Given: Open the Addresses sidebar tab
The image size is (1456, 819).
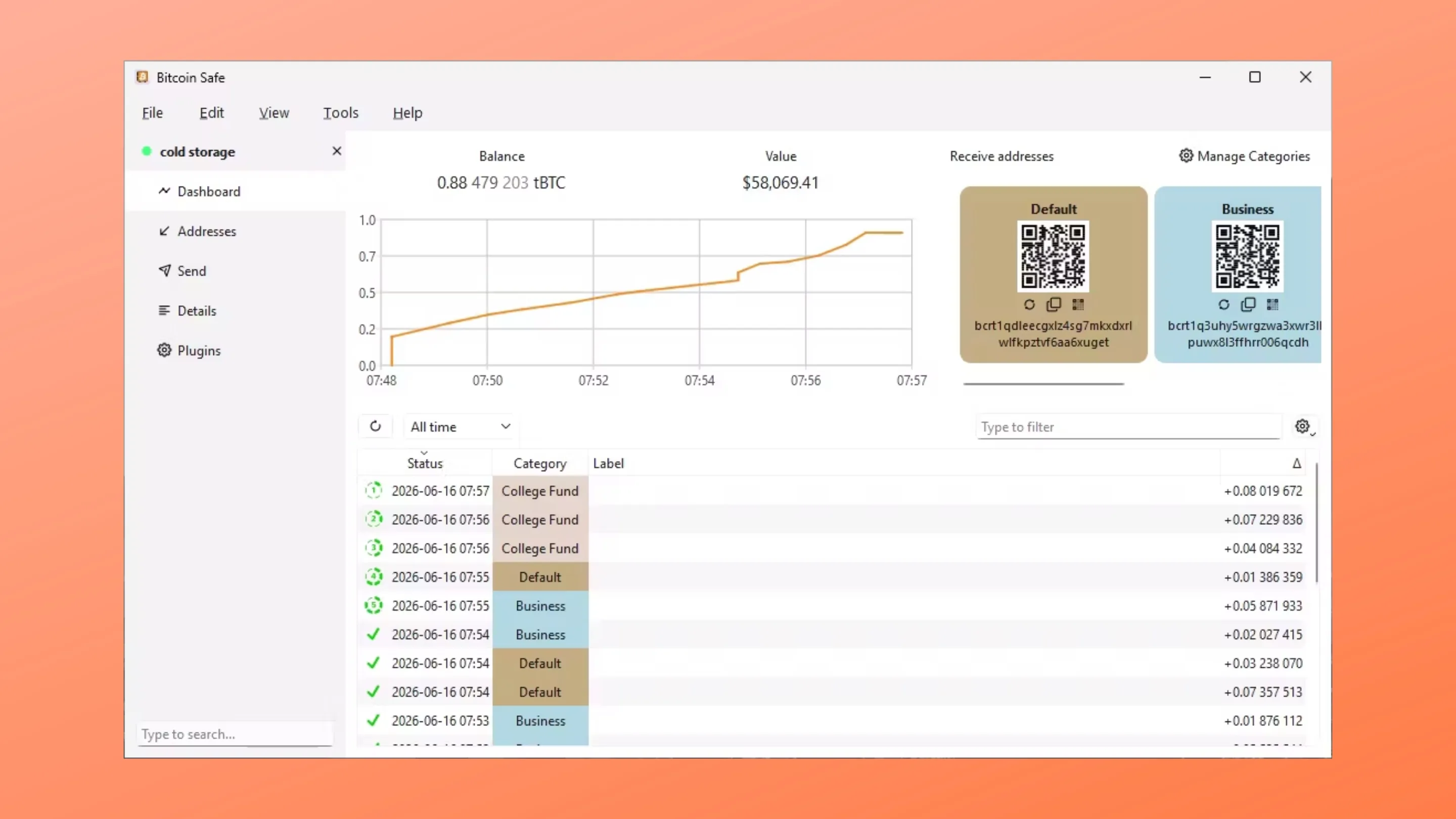Looking at the screenshot, I should coord(236,231).
